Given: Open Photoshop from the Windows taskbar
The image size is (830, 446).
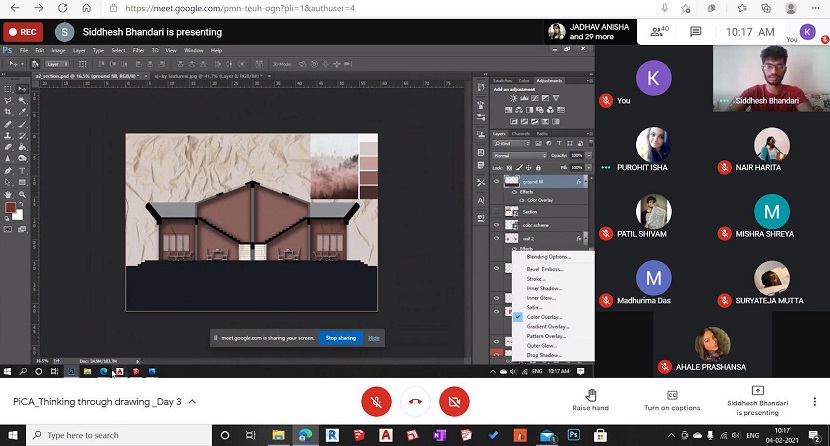Looking at the screenshot, I should [x=575, y=435].
